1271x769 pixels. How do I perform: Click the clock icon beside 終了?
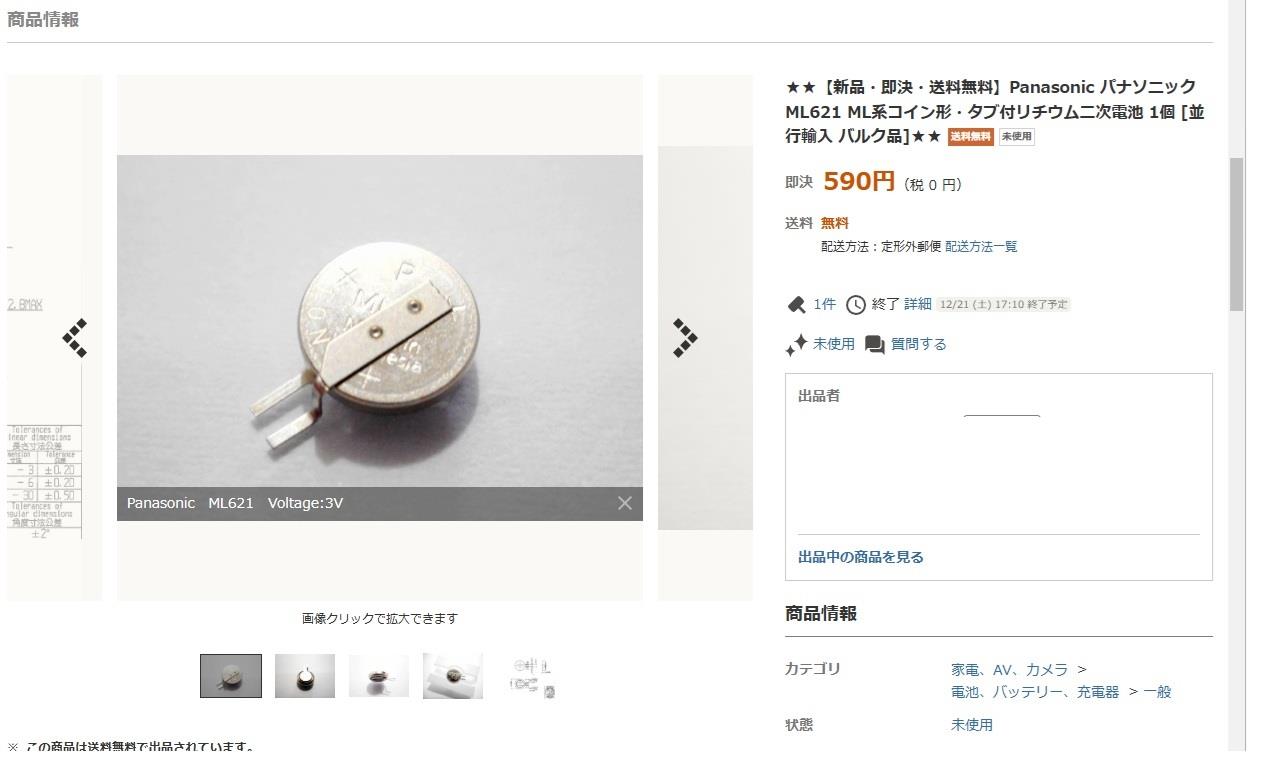[x=856, y=304]
